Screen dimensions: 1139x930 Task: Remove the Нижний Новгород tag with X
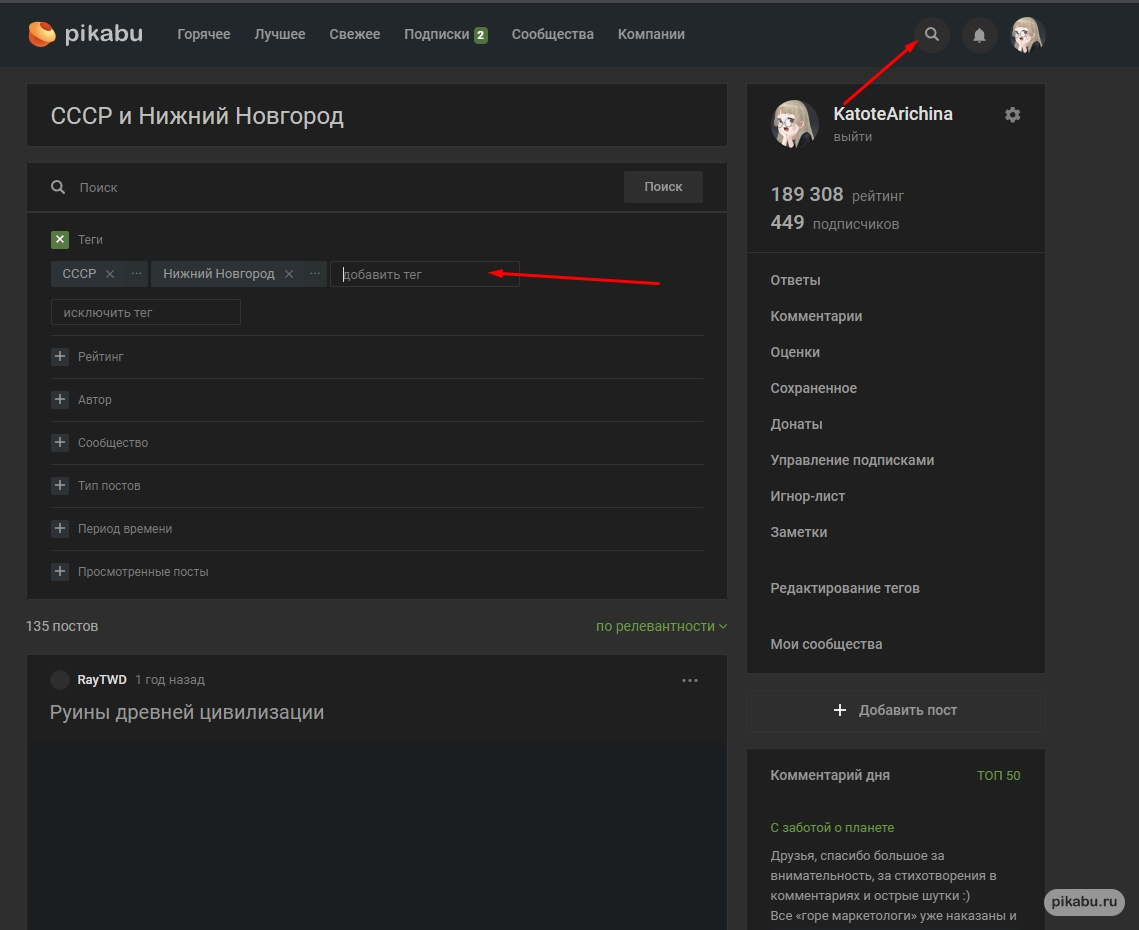tap(289, 274)
